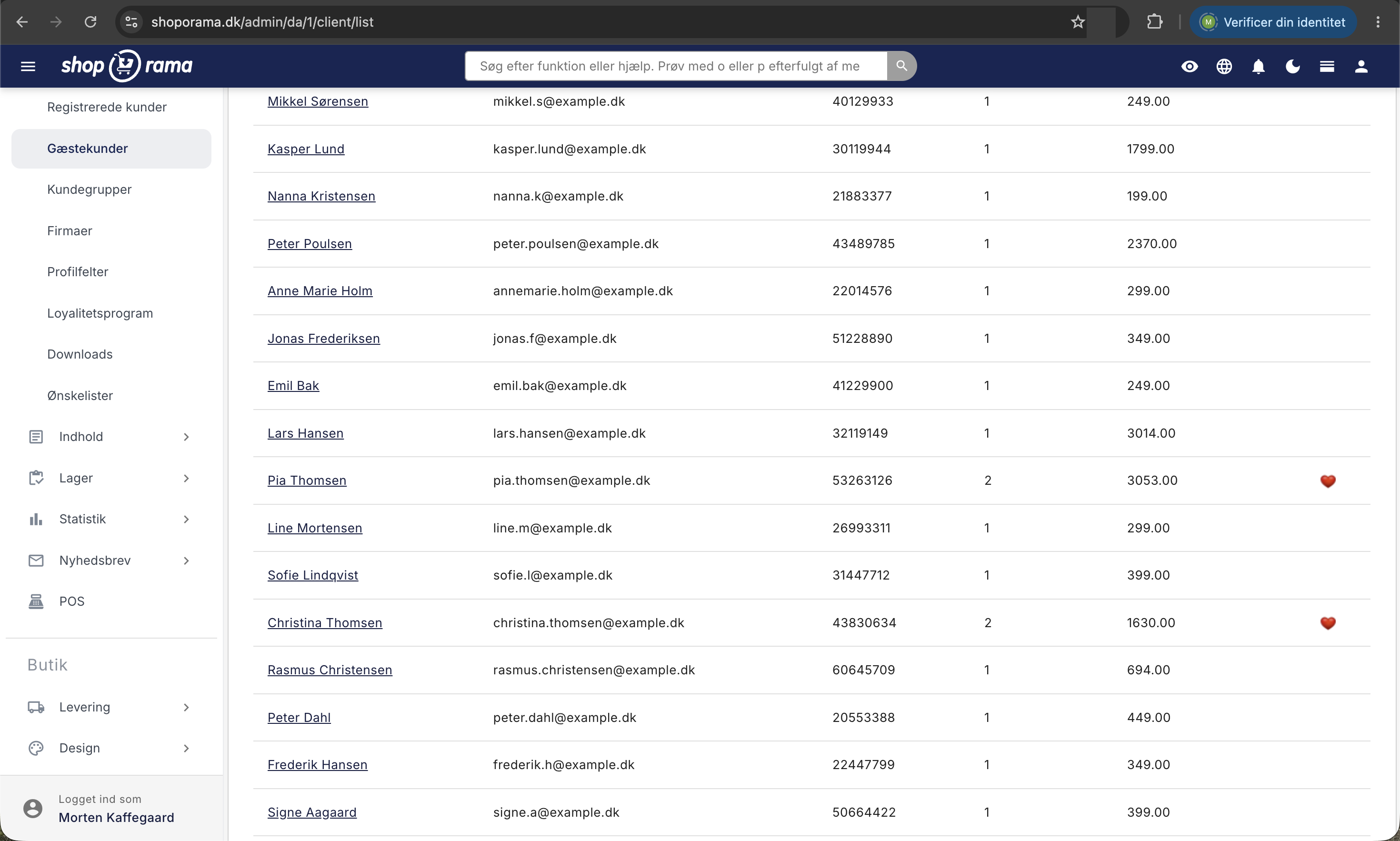Open the browser extensions puzzle icon
Screen dimensions: 1400x841
coord(1154,22)
